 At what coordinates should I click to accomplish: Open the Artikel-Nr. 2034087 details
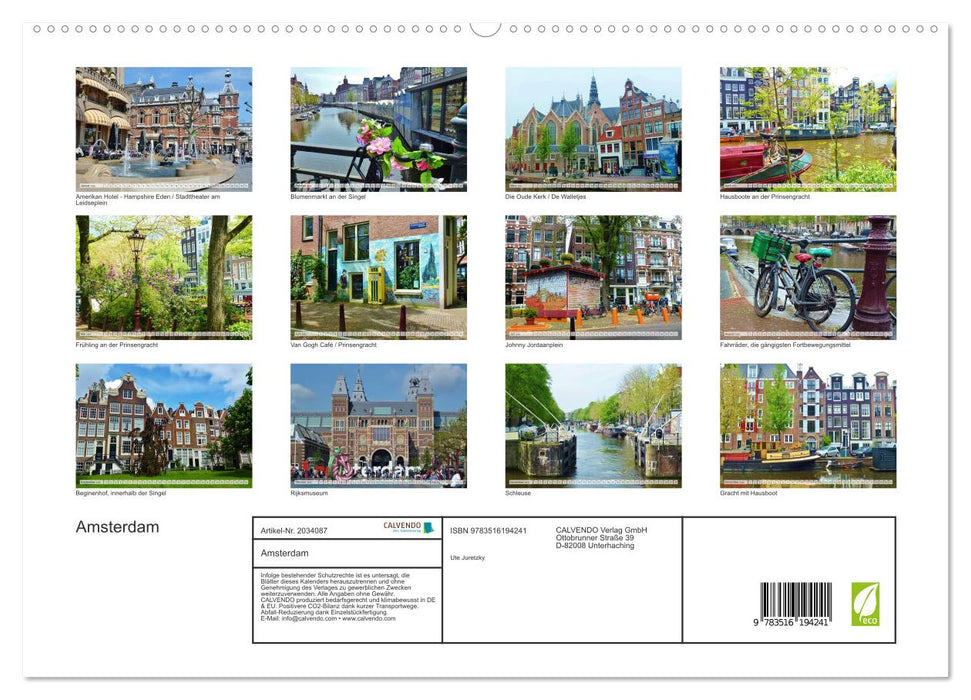point(294,530)
